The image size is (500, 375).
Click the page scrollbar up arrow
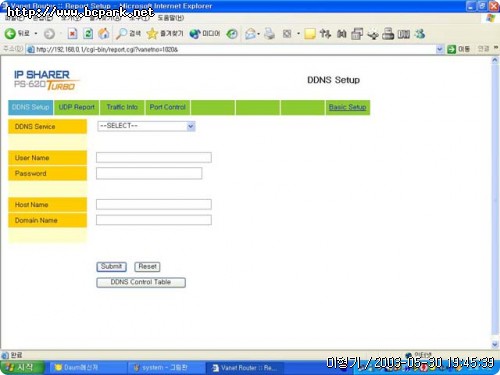(x=495, y=60)
